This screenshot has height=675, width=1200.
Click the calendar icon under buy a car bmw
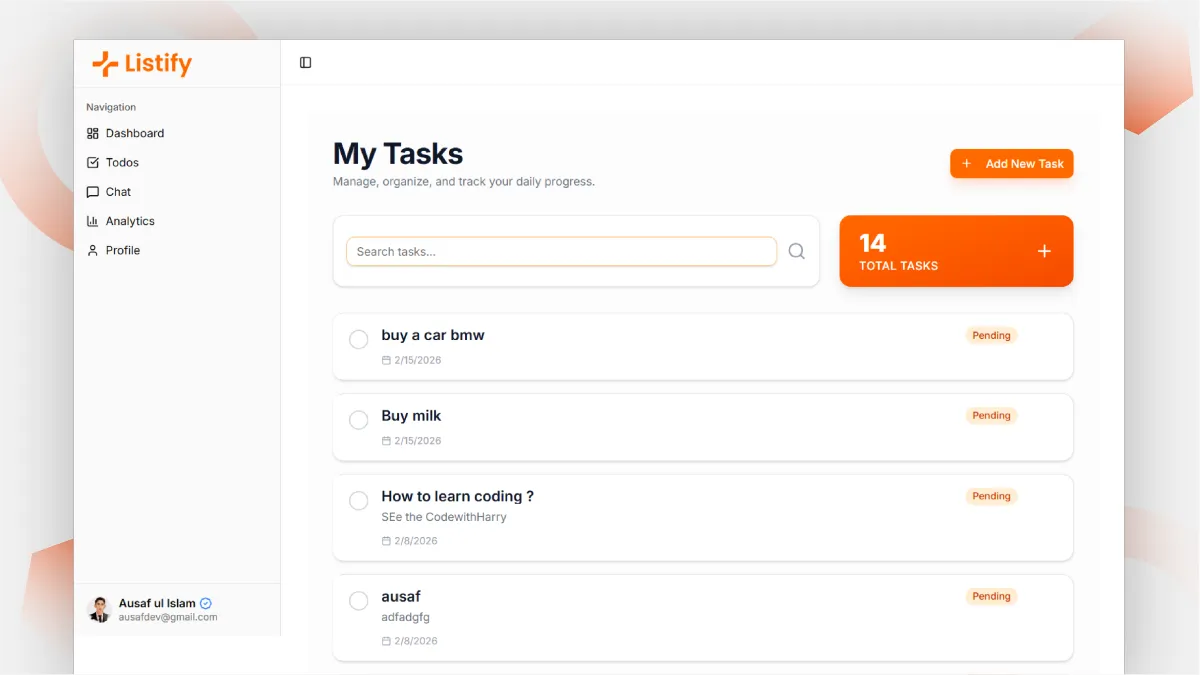click(x=386, y=360)
